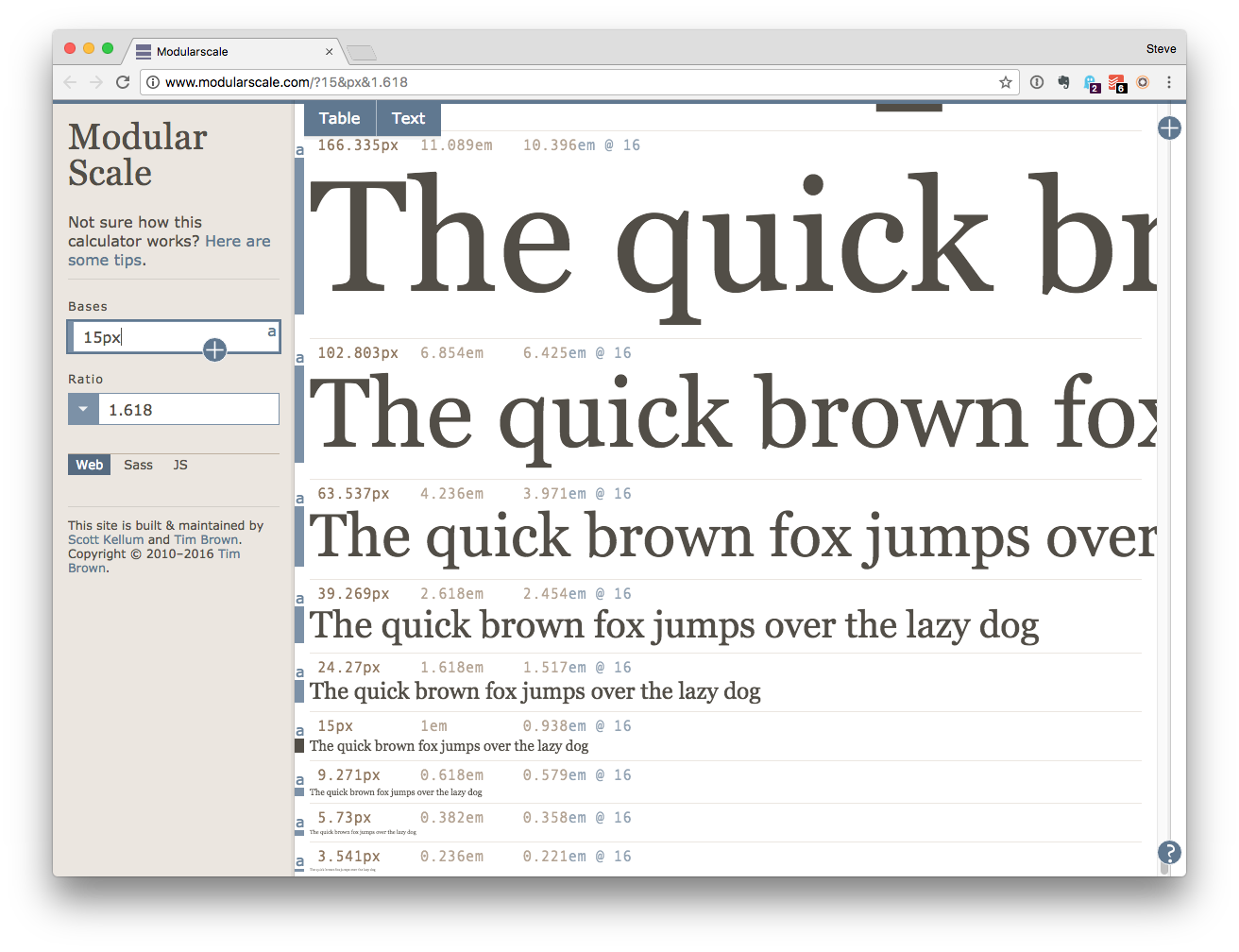Switch output format to Sass

[x=138, y=465]
